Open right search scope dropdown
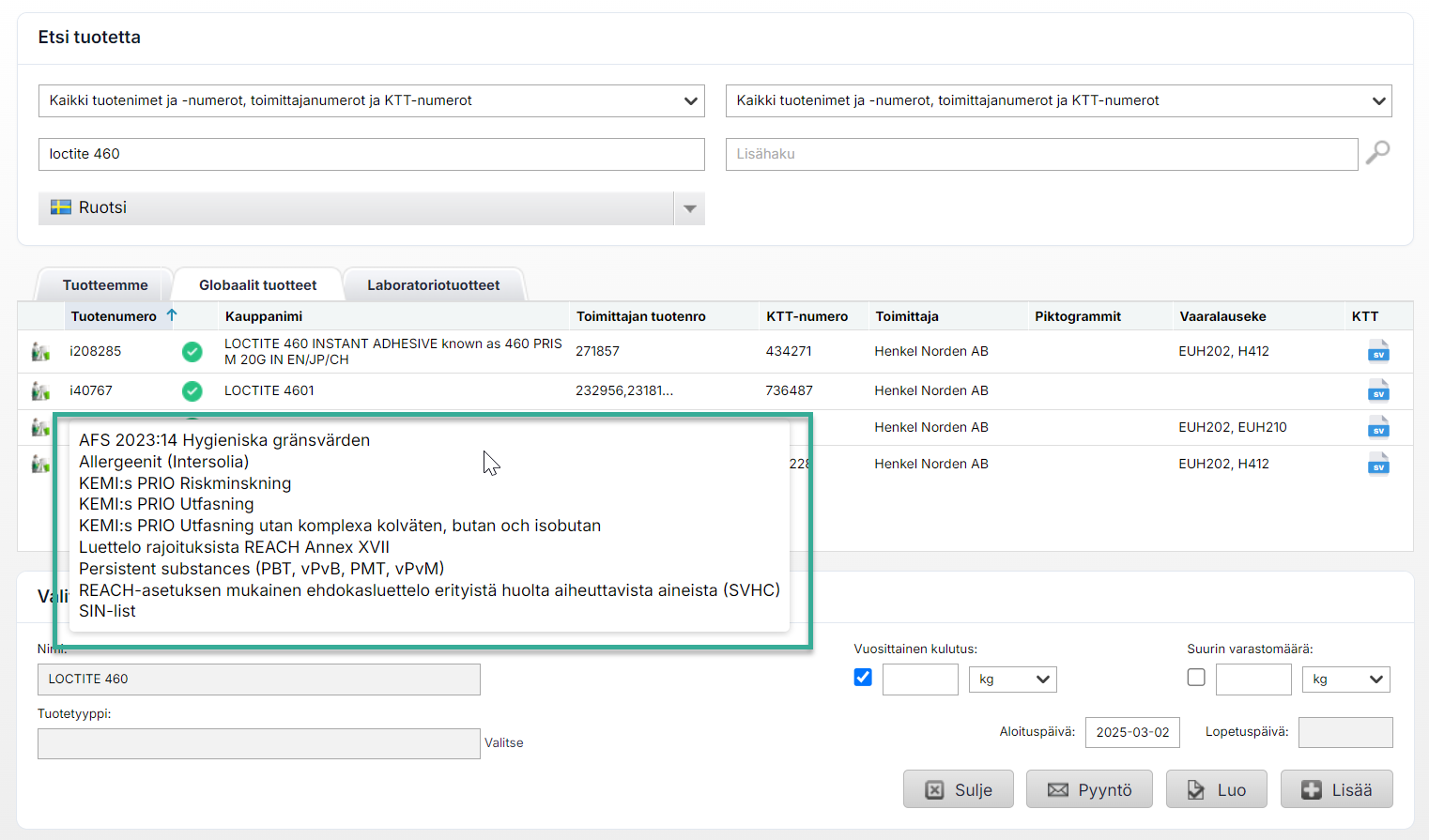Screen dimensions: 1429x840 tap(1058, 100)
